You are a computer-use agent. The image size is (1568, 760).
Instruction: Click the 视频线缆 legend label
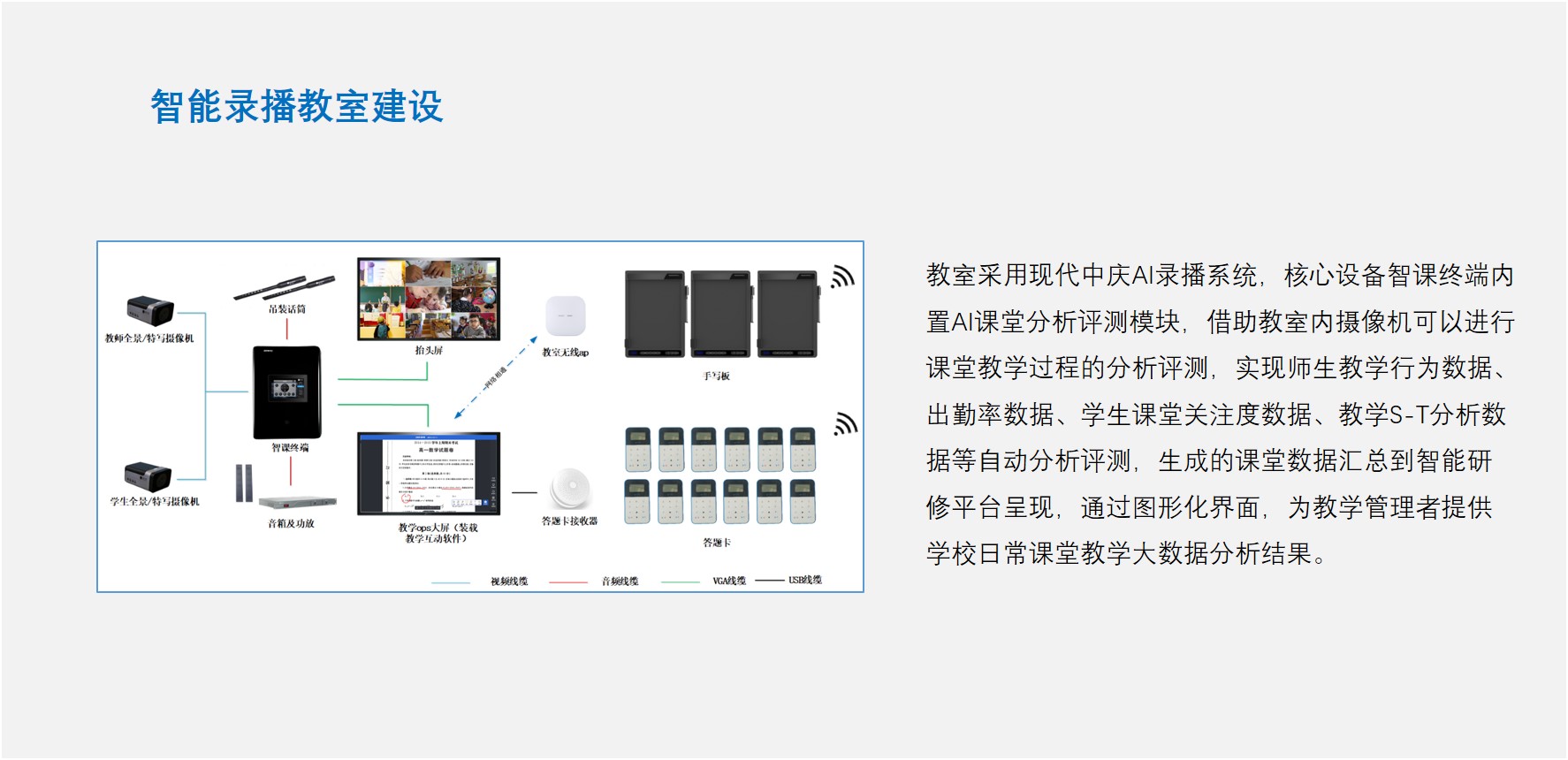509,581
